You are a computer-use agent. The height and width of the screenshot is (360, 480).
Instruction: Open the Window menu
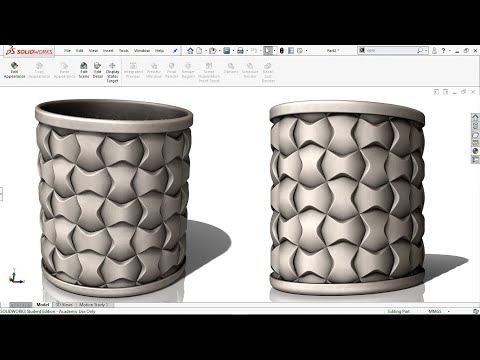142,51
